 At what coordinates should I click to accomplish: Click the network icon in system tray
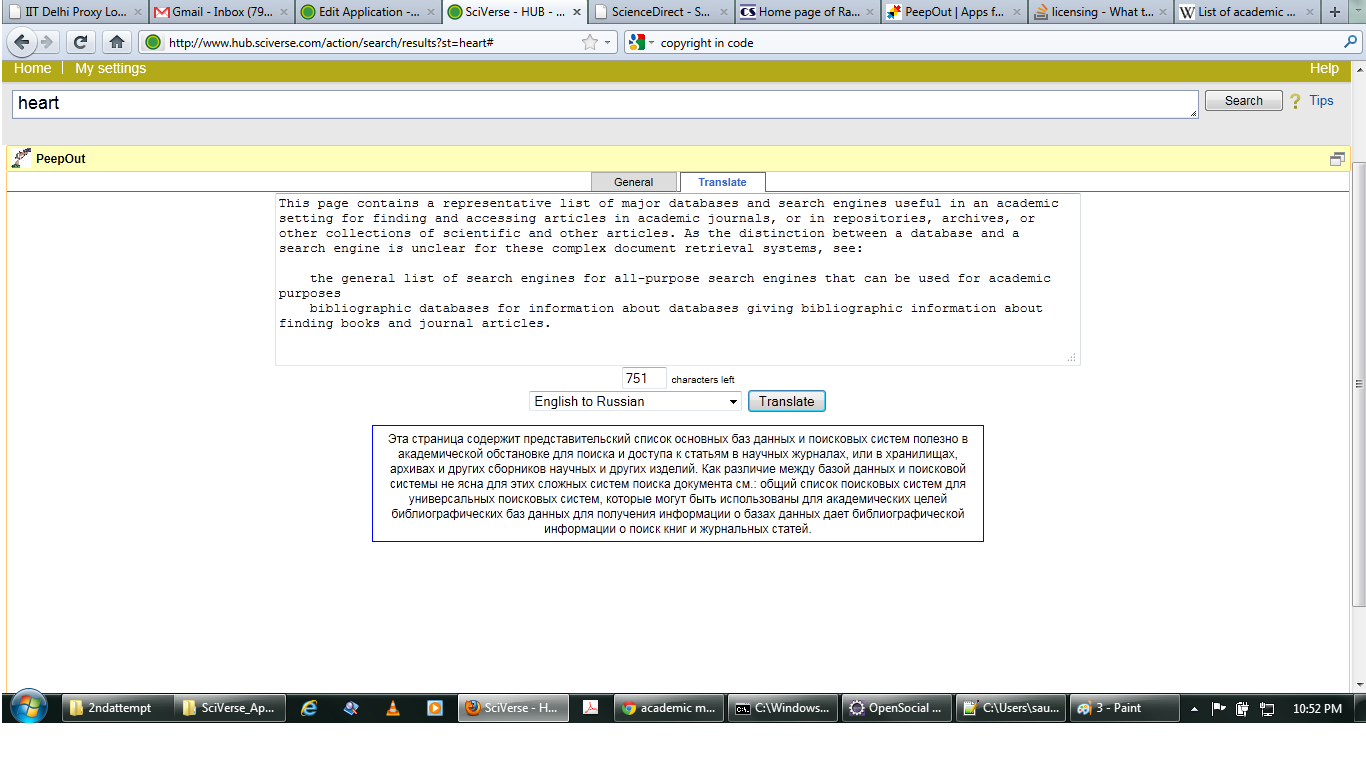[1267, 708]
